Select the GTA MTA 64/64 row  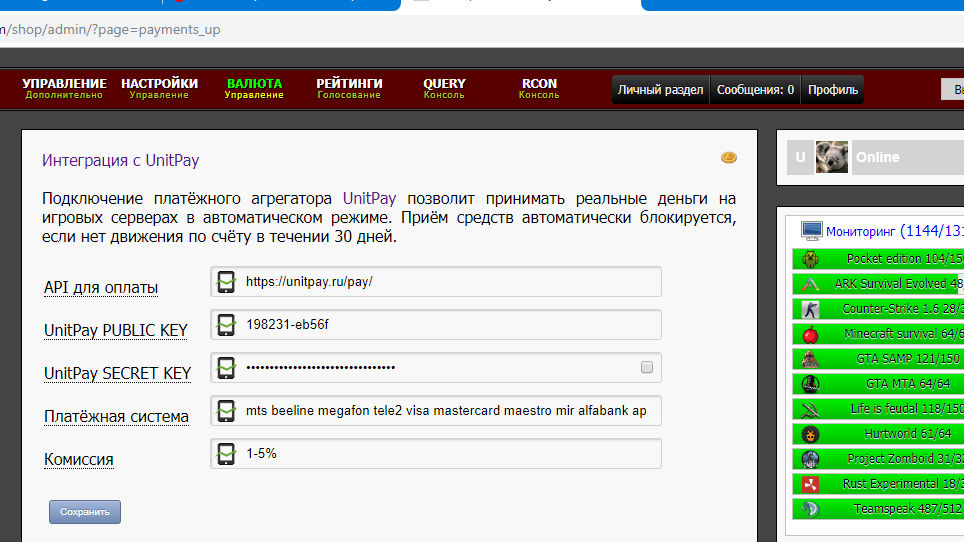point(878,384)
